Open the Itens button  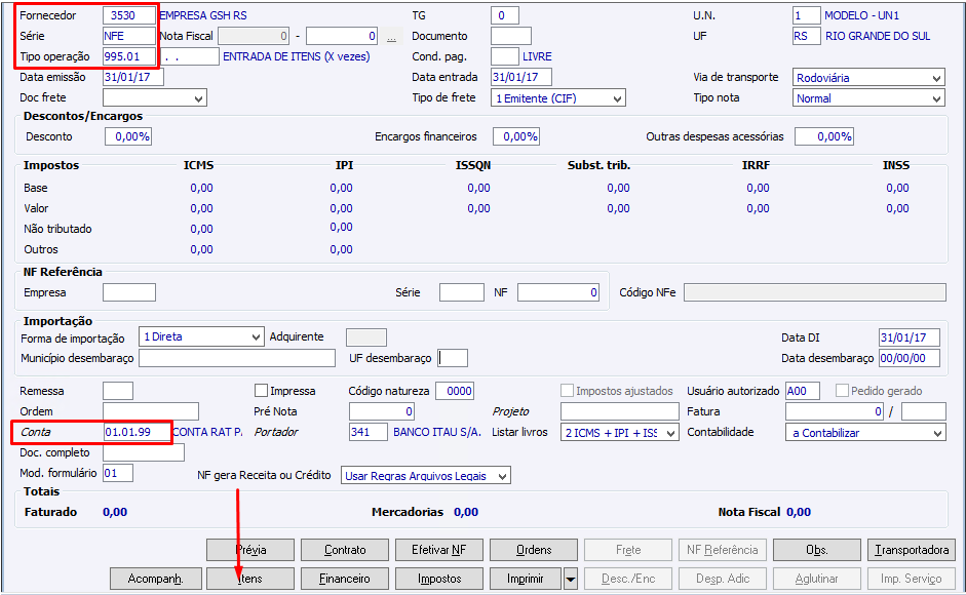coord(250,579)
